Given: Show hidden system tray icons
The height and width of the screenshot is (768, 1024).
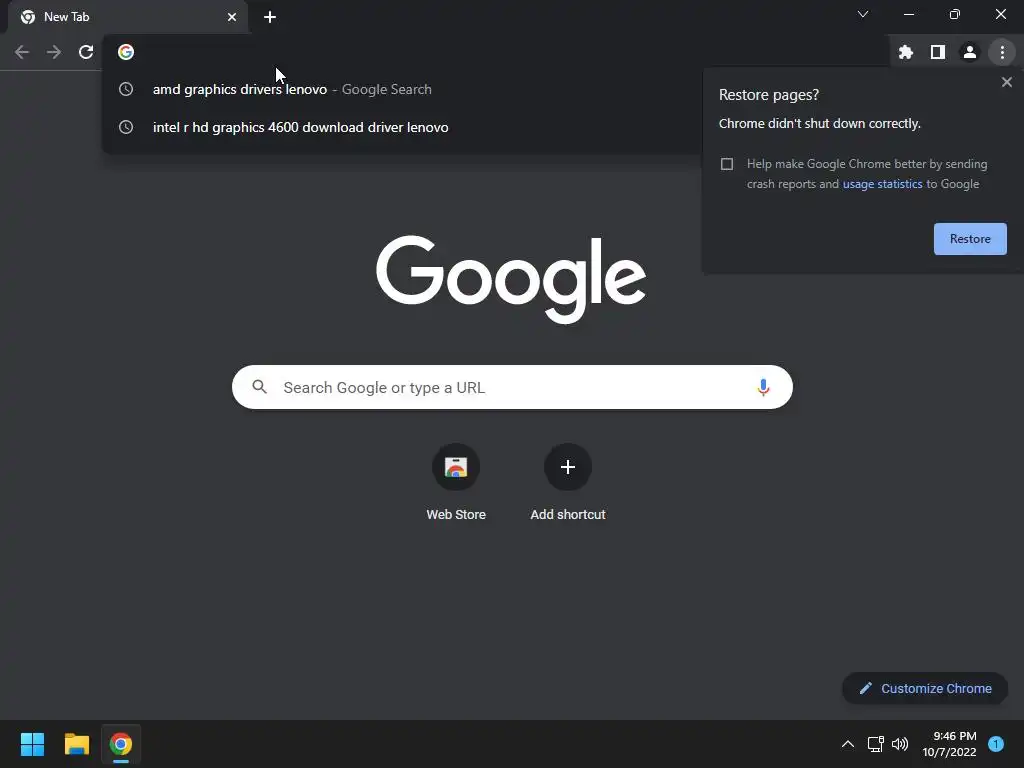Looking at the screenshot, I should tap(848, 744).
